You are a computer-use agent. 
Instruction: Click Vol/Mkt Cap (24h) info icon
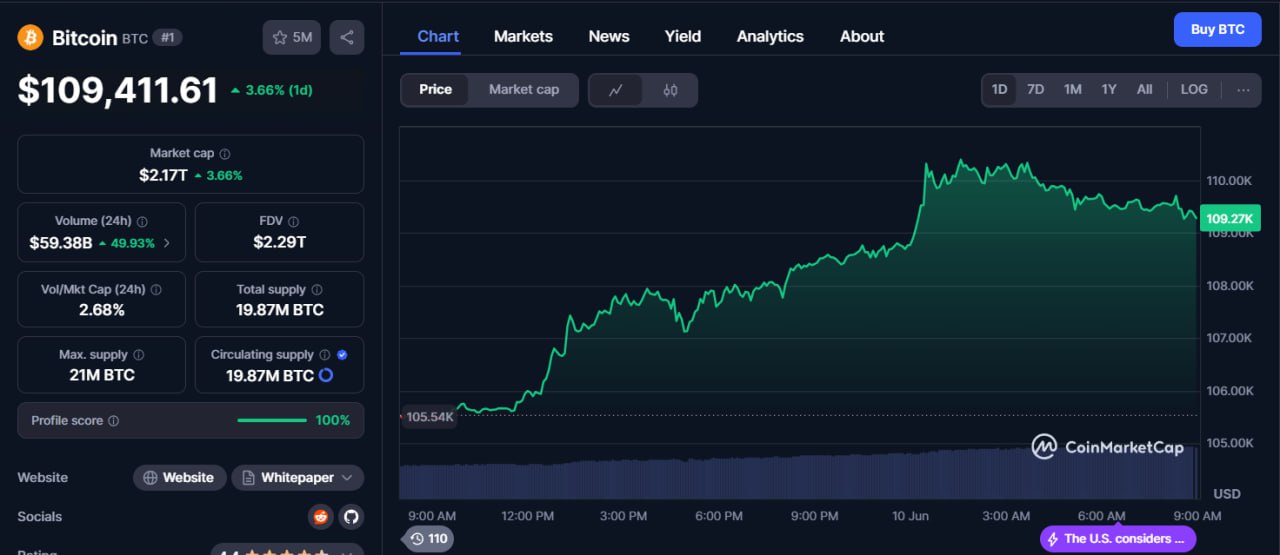pyautogui.click(x=155, y=289)
